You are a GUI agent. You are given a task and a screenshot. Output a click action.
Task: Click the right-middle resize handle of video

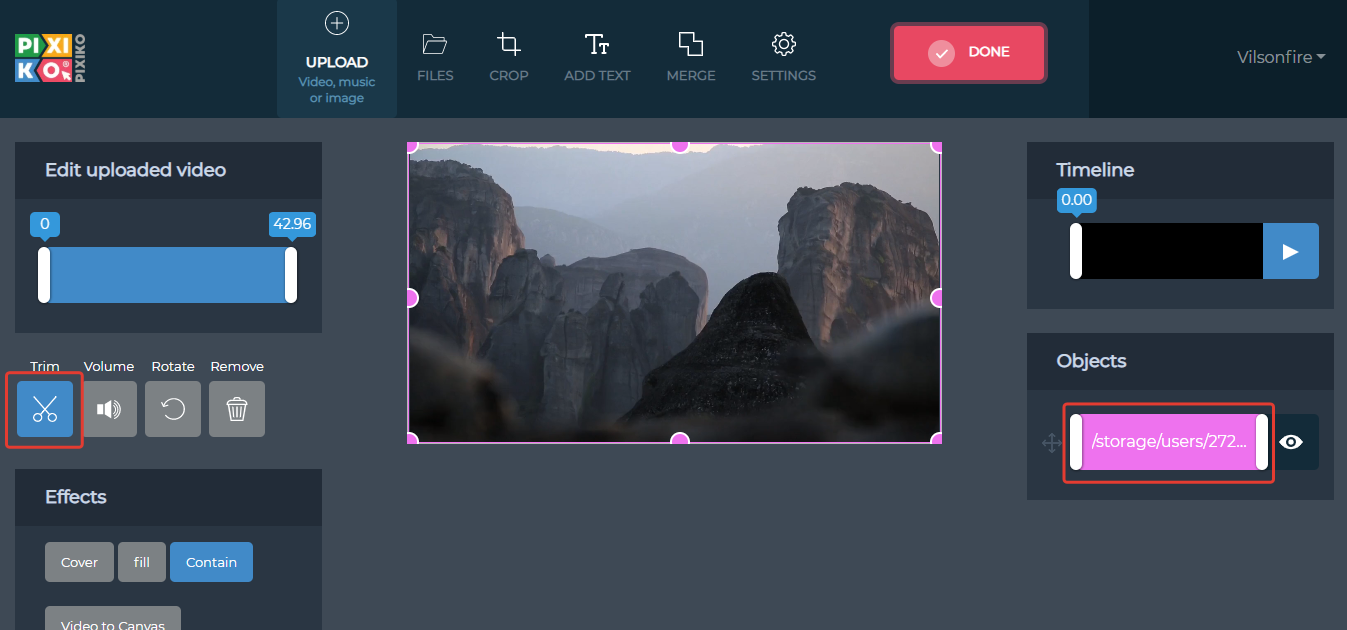click(x=938, y=297)
